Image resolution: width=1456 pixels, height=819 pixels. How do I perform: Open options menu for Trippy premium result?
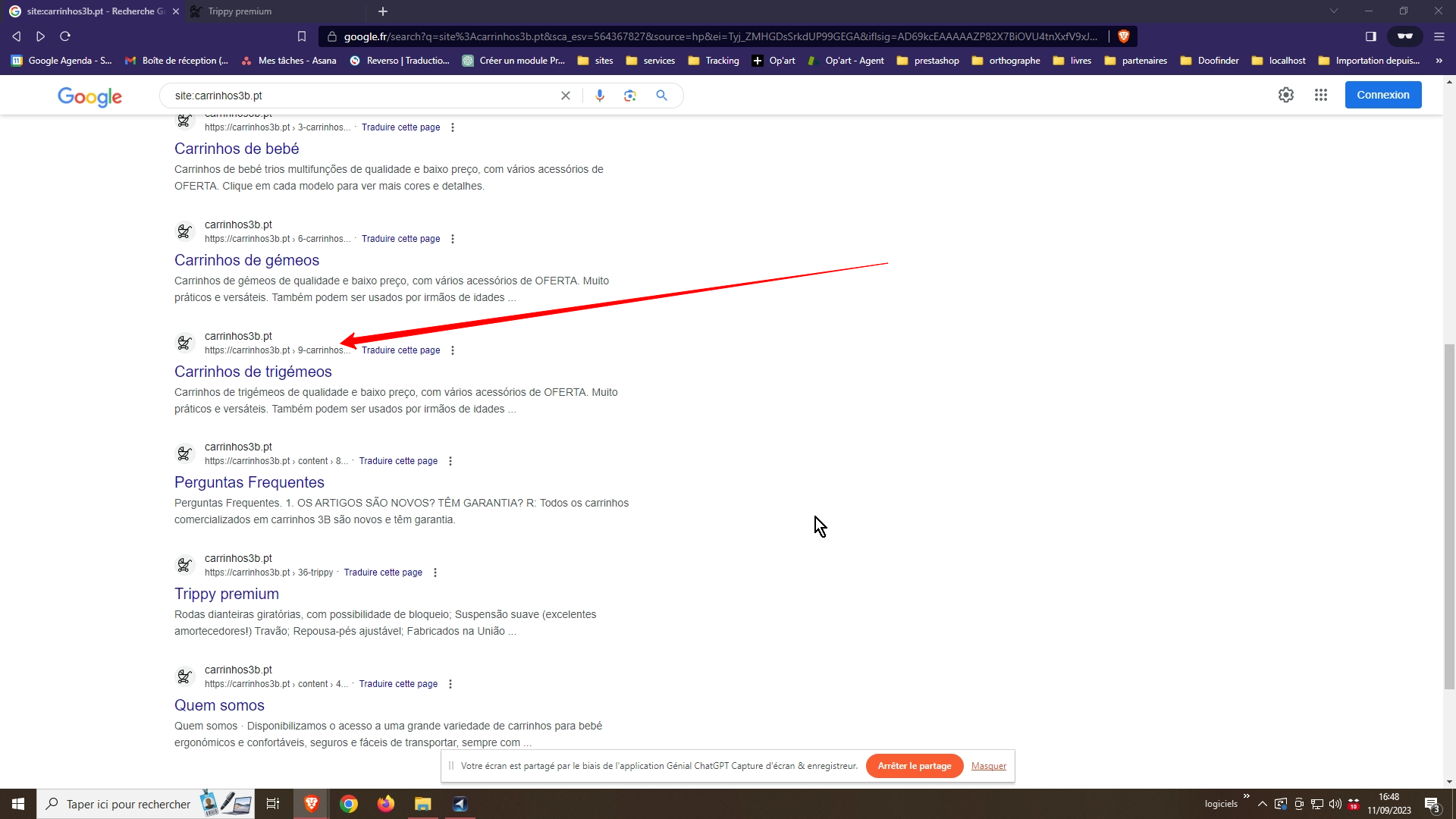[x=435, y=573]
